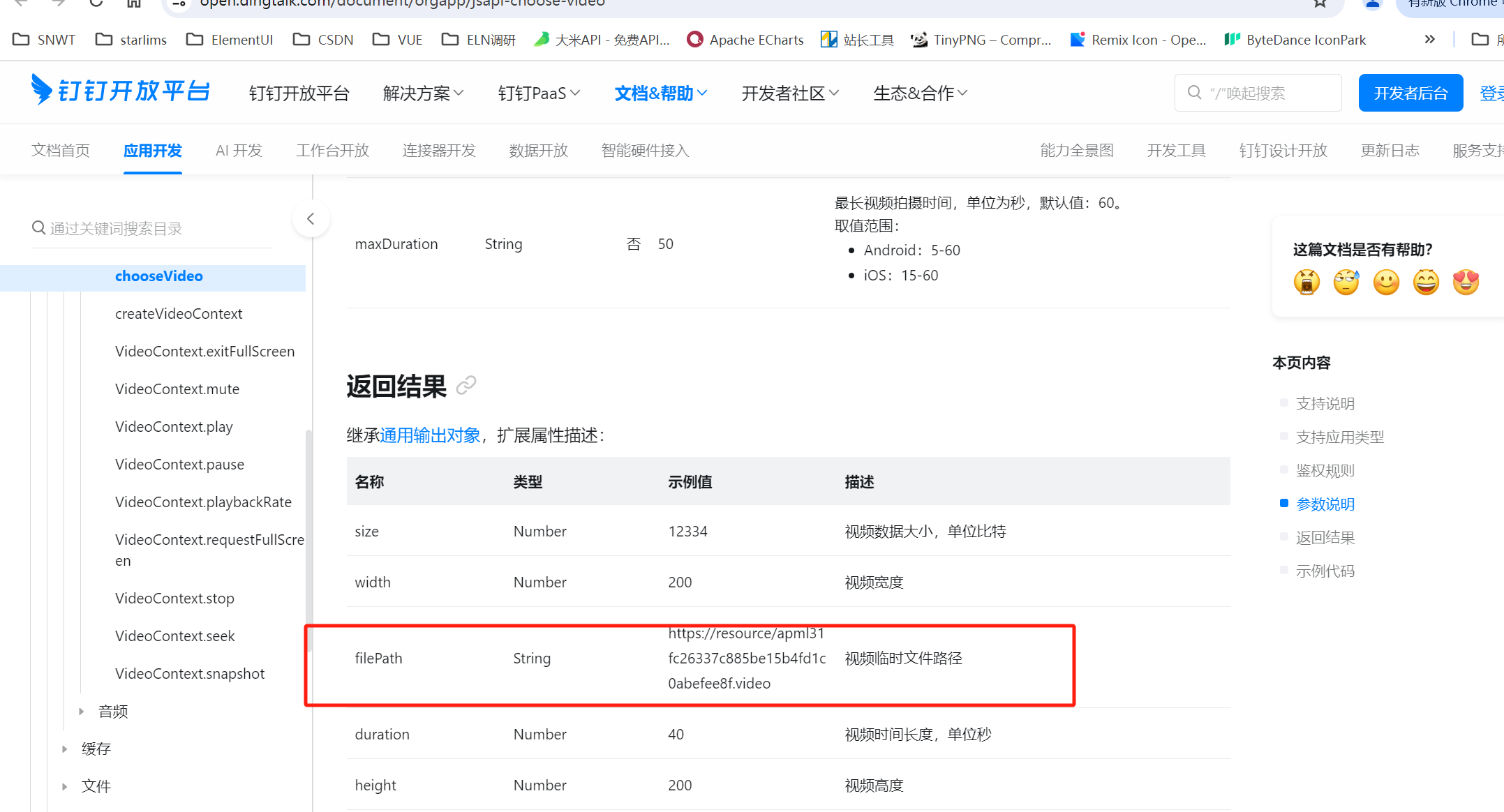Open the 数据开放 tab
1504x812 pixels.
539,150
